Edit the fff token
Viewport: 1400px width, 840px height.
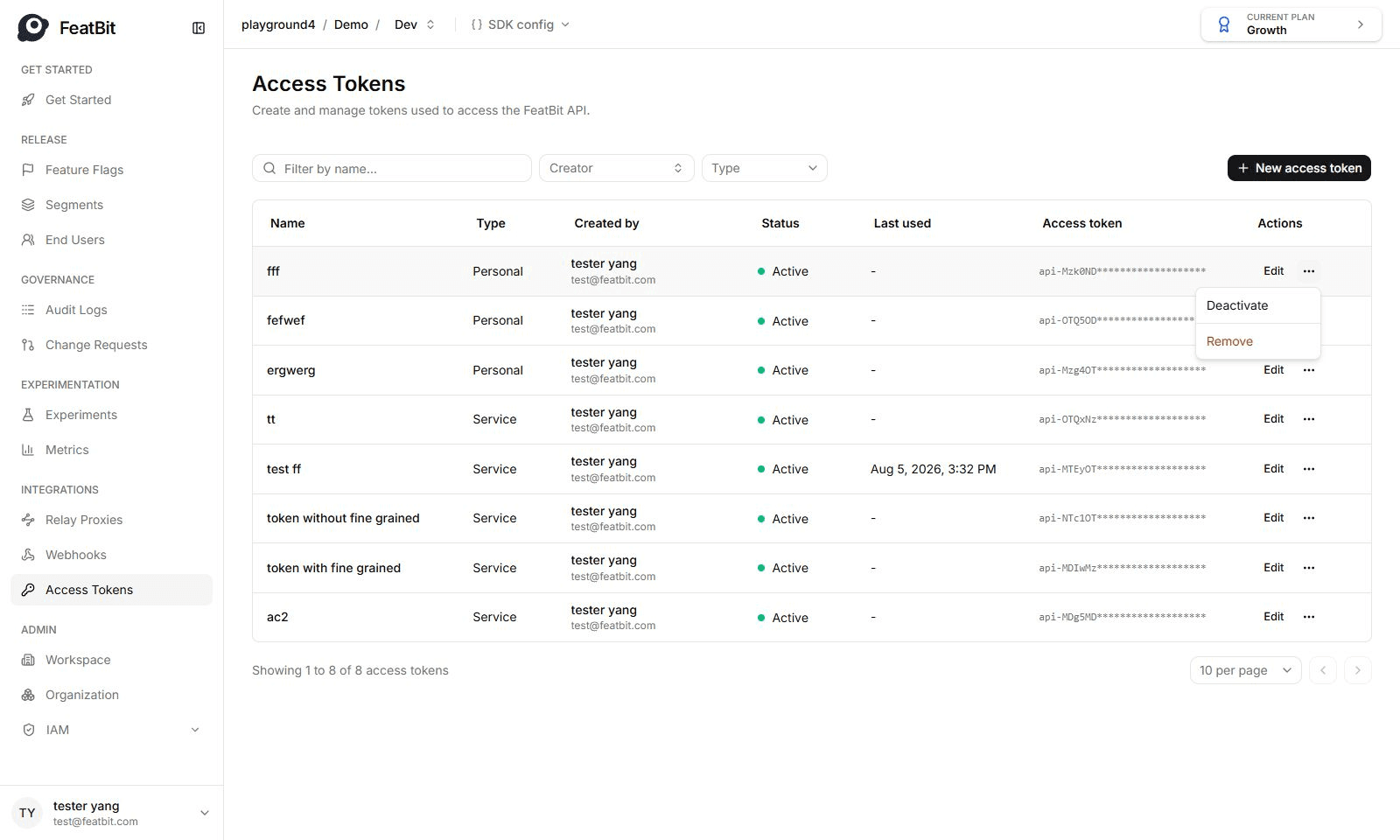point(1274,271)
